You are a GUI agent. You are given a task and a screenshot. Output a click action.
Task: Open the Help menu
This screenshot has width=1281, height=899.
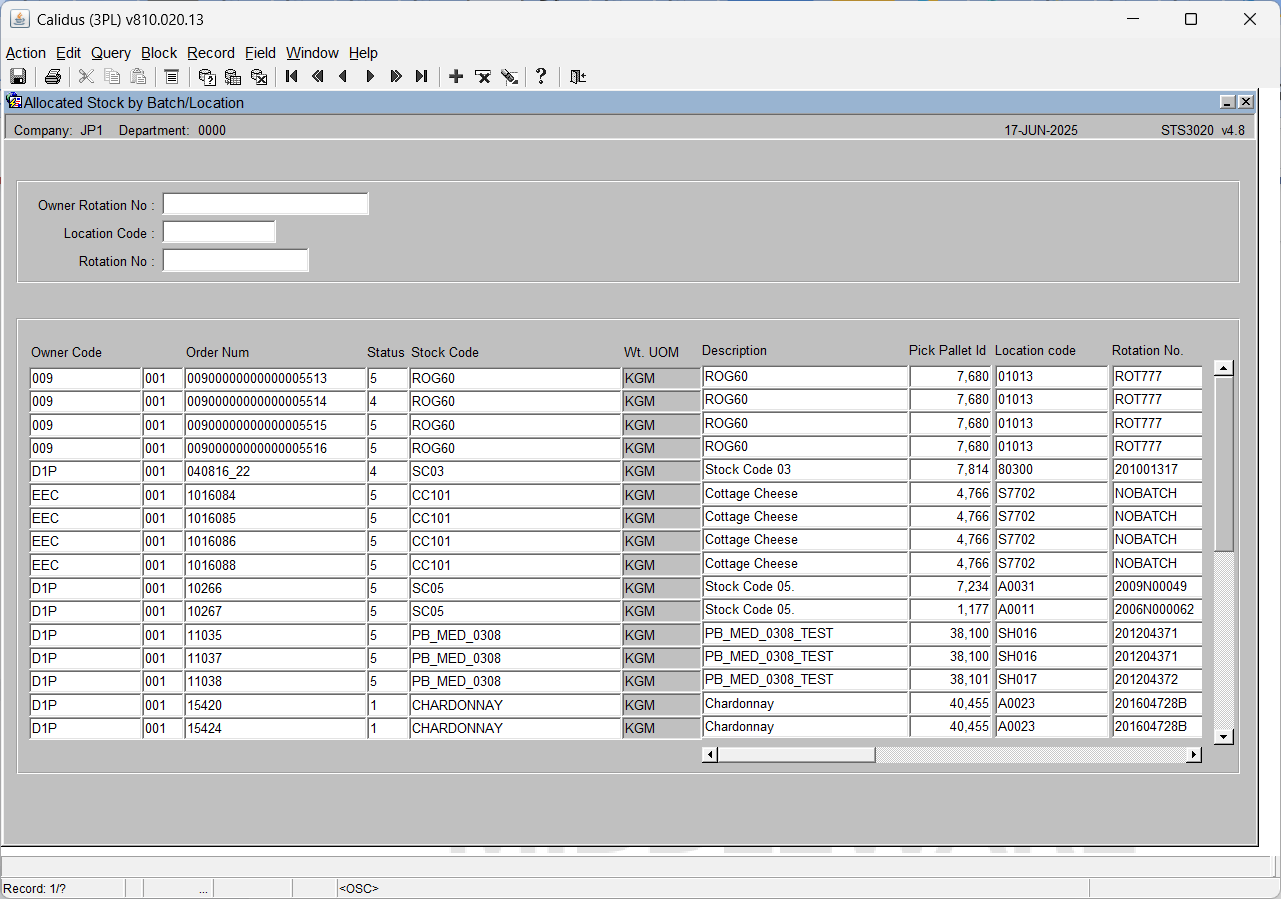pos(363,53)
